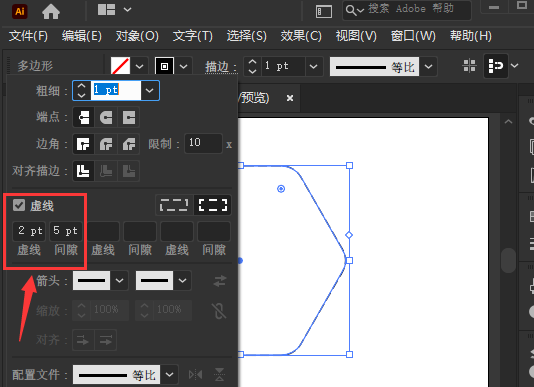Align stroke to outside icon
Image resolution: width=534 pixels, height=387 pixels.
(x=129, y=171)
